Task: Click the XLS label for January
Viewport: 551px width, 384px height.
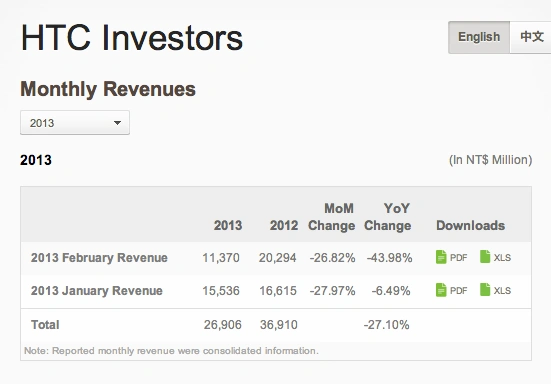Action: pos(502,291)
